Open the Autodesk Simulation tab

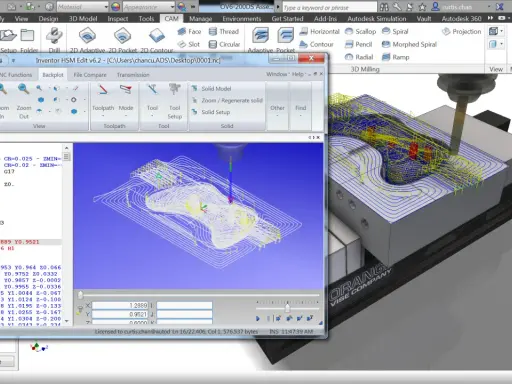377,19
